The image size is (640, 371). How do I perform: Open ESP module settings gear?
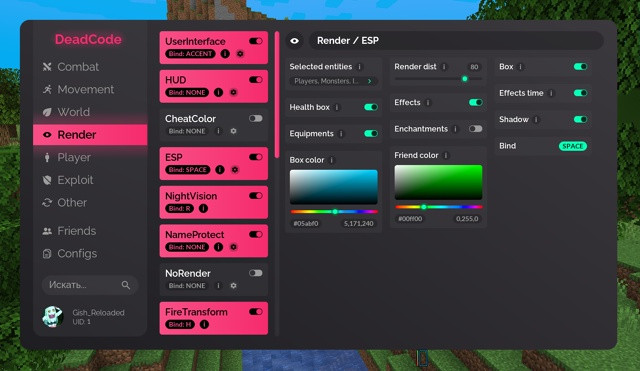coord(235,170)
